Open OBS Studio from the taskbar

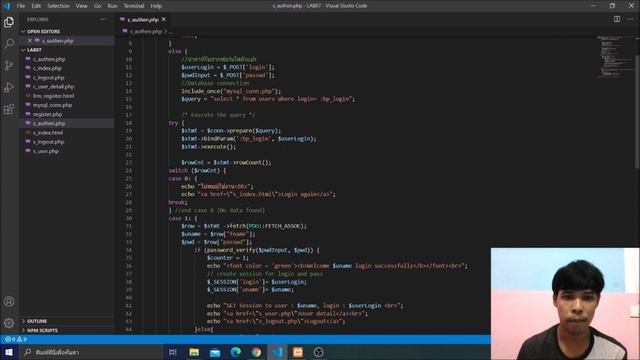tap(319, 352)
